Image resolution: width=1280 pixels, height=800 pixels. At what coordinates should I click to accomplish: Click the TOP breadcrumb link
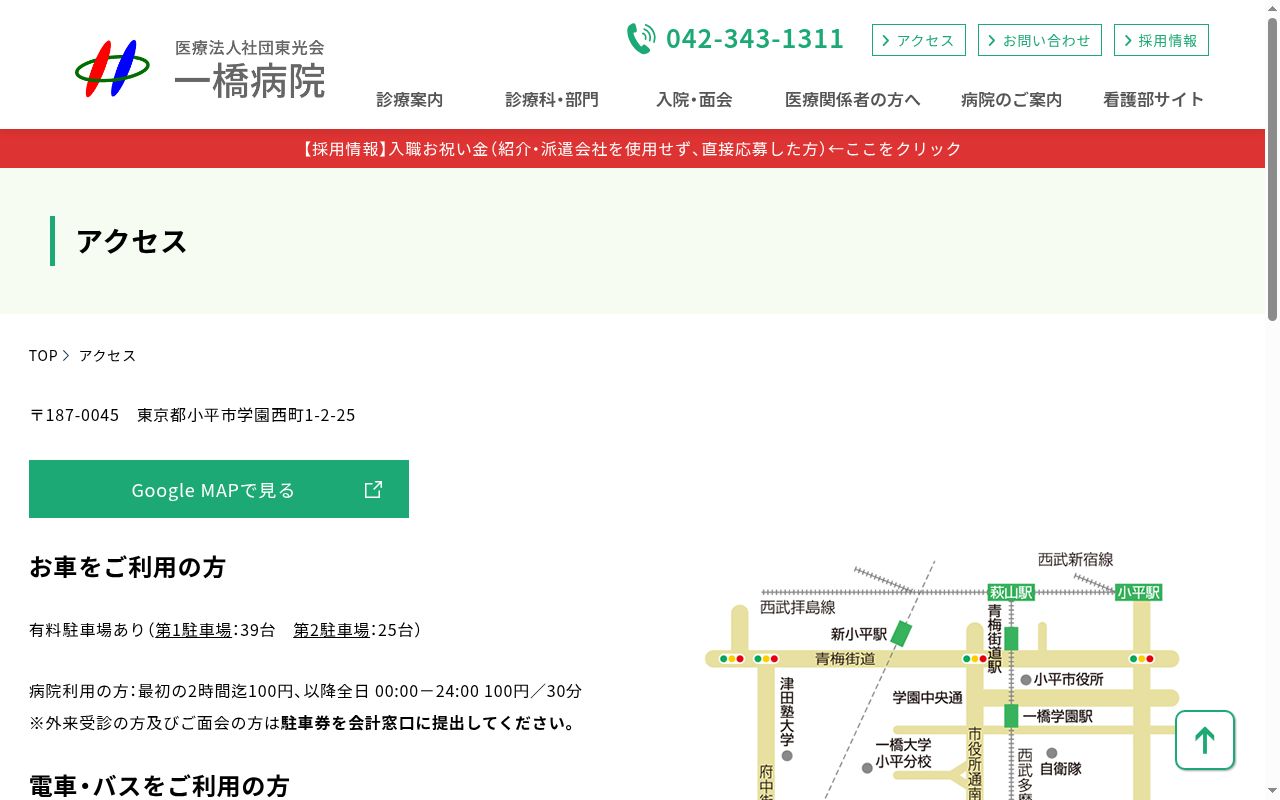(x=43, y=355)
